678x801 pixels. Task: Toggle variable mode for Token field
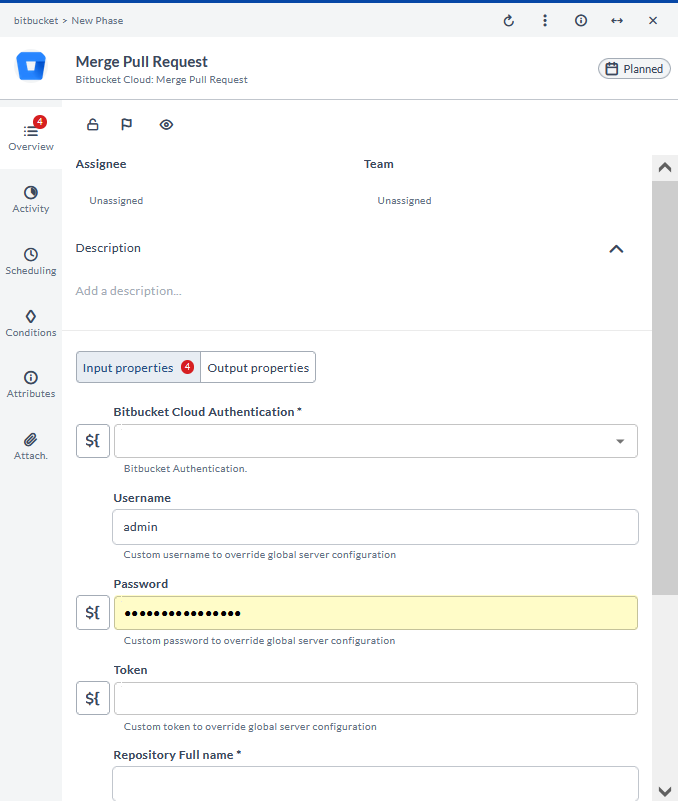click(93, 699)
